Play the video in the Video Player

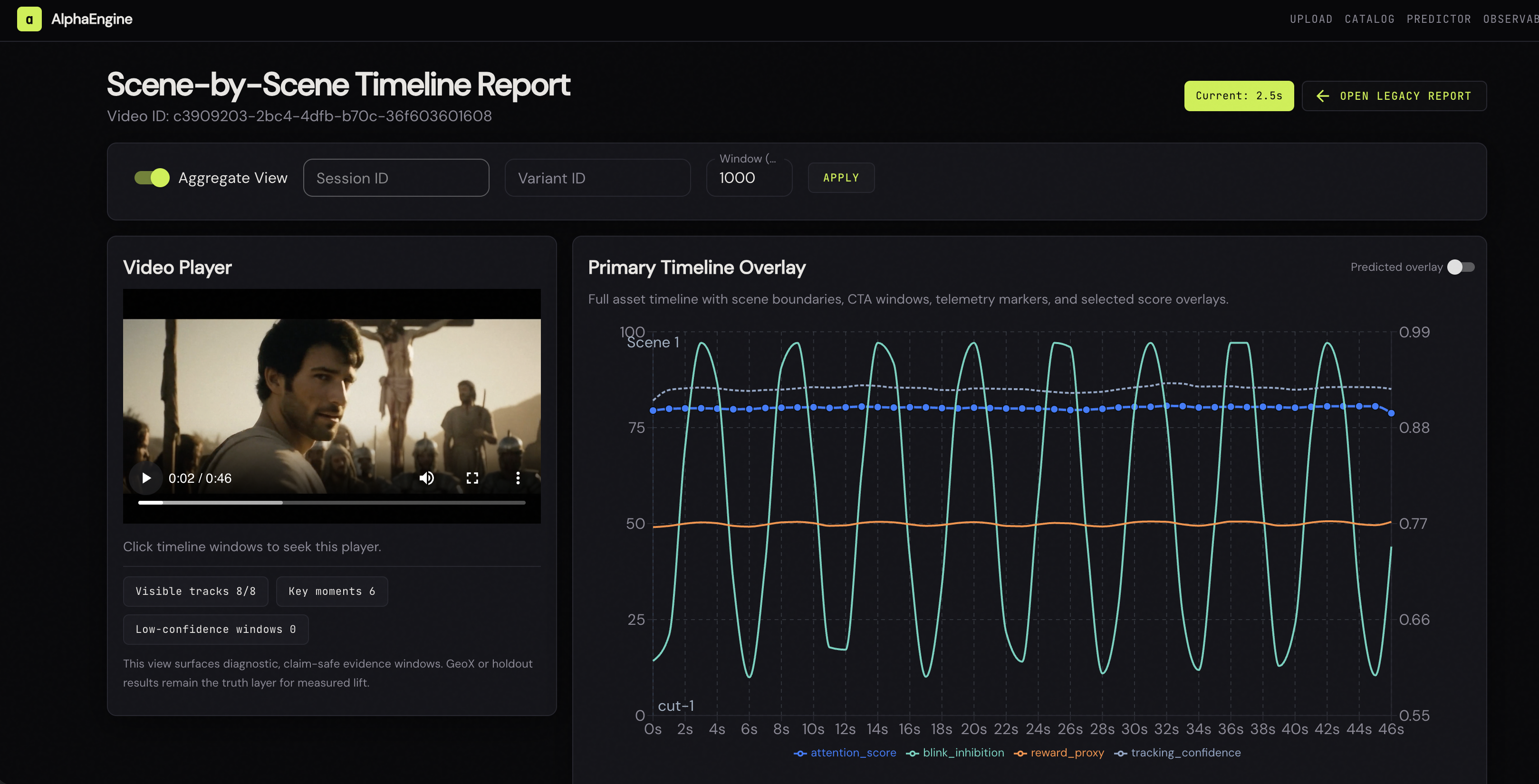coord(145,478)
